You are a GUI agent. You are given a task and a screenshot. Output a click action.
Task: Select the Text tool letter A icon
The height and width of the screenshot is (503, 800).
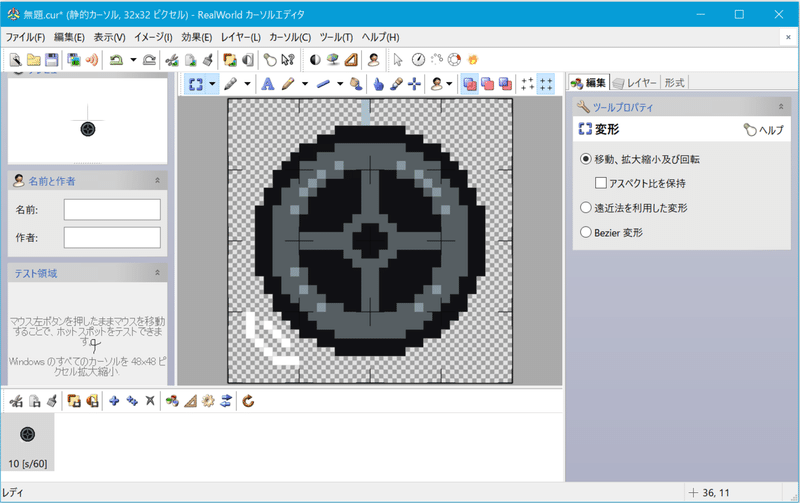[x=267, y=84]
